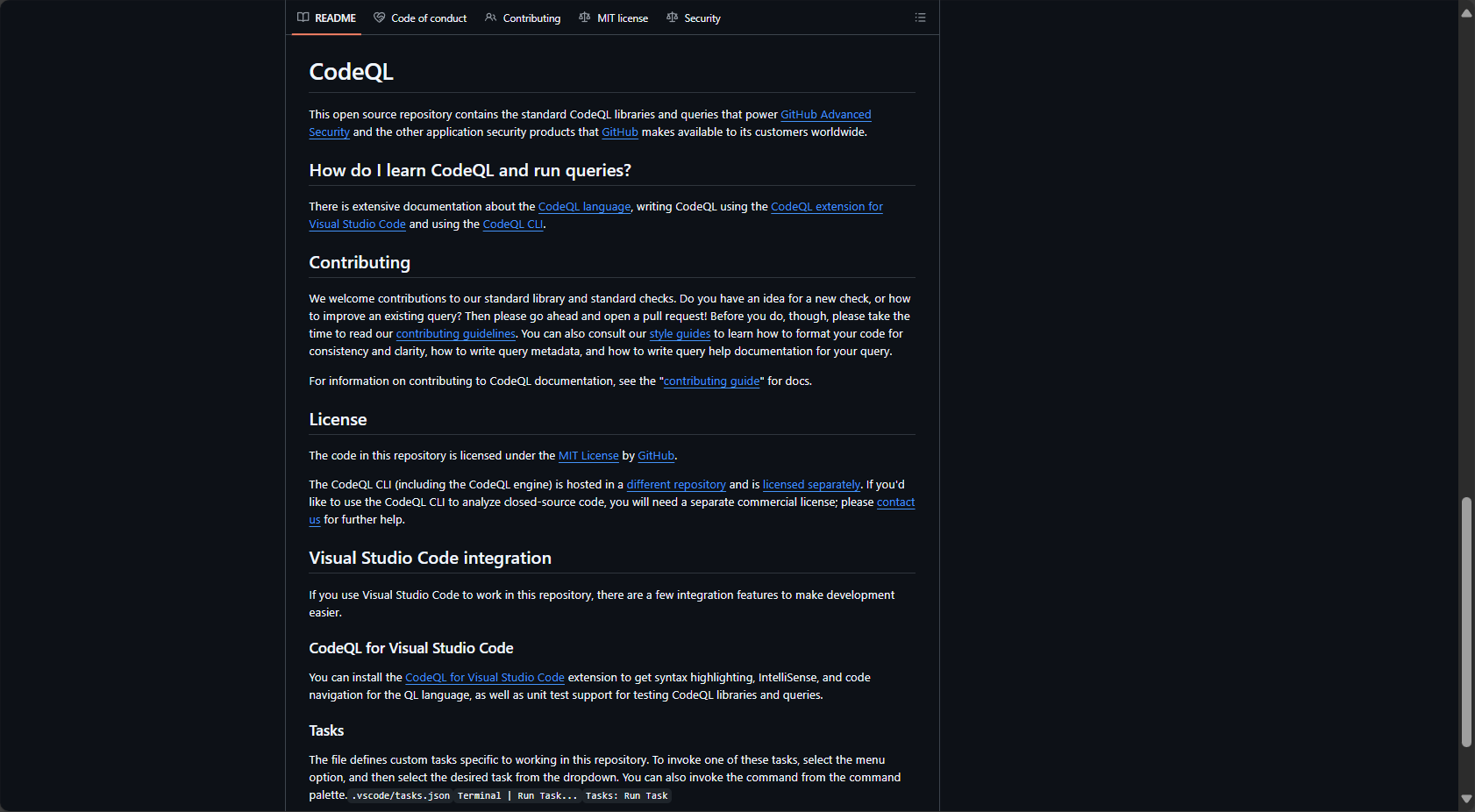
Task: Click the Contributing people icon
Action: pos(491,18)
